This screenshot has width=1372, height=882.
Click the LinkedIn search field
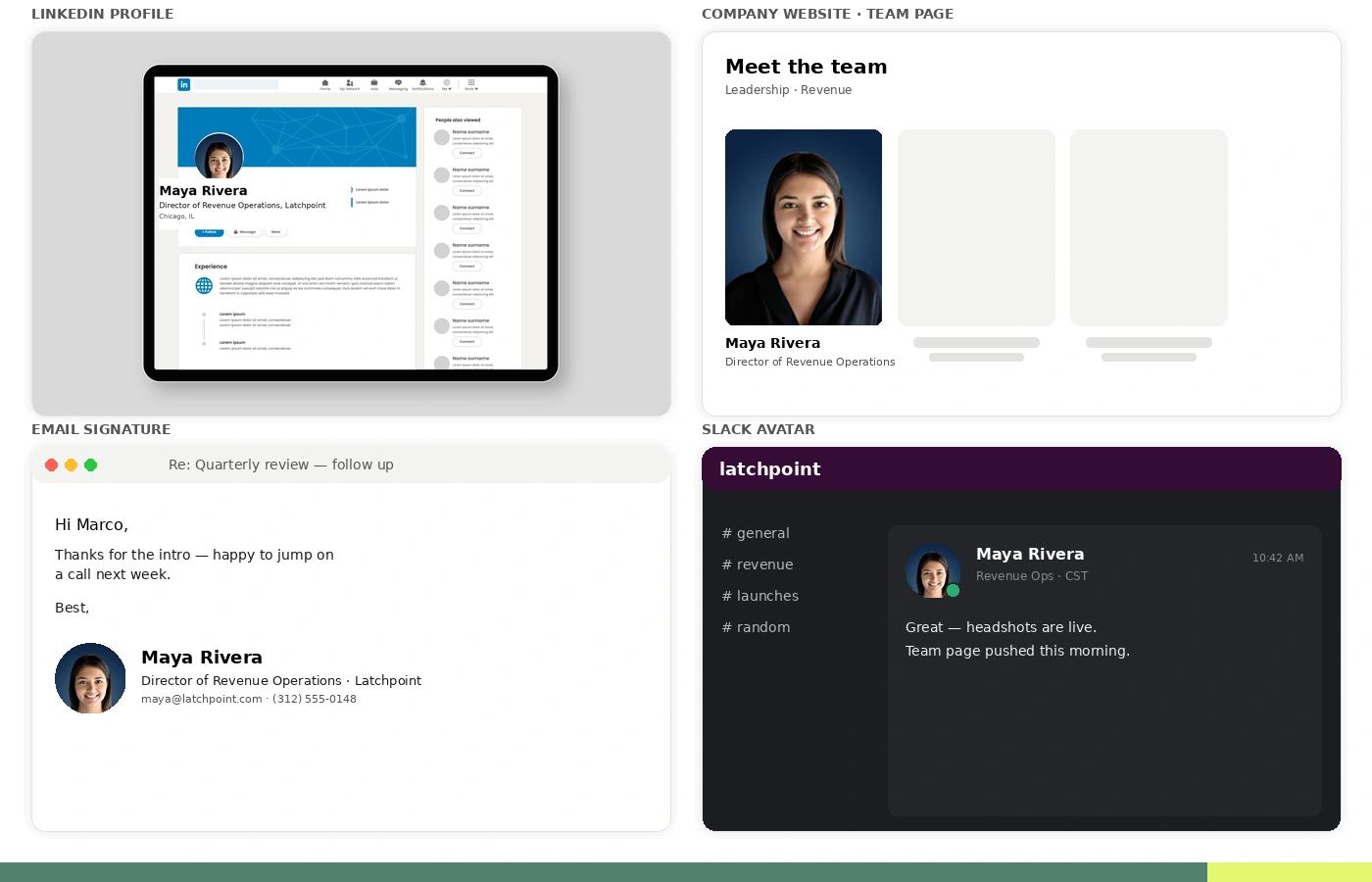(x=235, y=84)
